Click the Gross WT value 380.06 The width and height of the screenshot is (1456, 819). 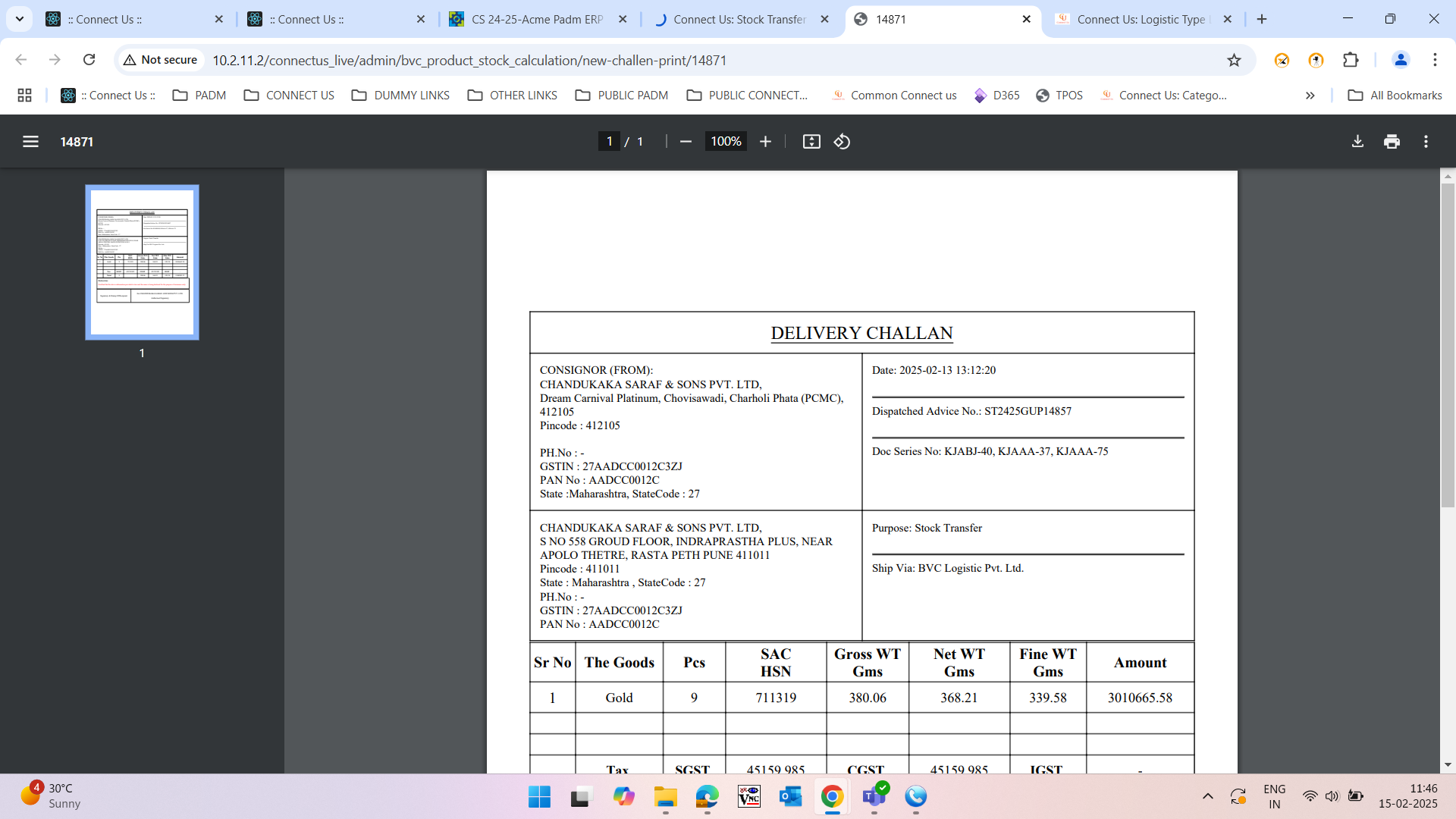(868, 698)
